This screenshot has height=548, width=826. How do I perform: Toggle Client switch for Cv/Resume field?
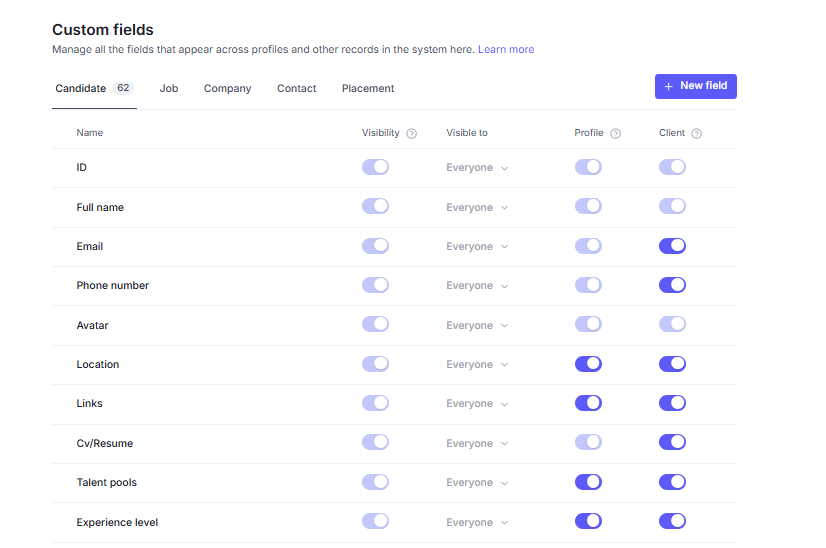(672, 442)
